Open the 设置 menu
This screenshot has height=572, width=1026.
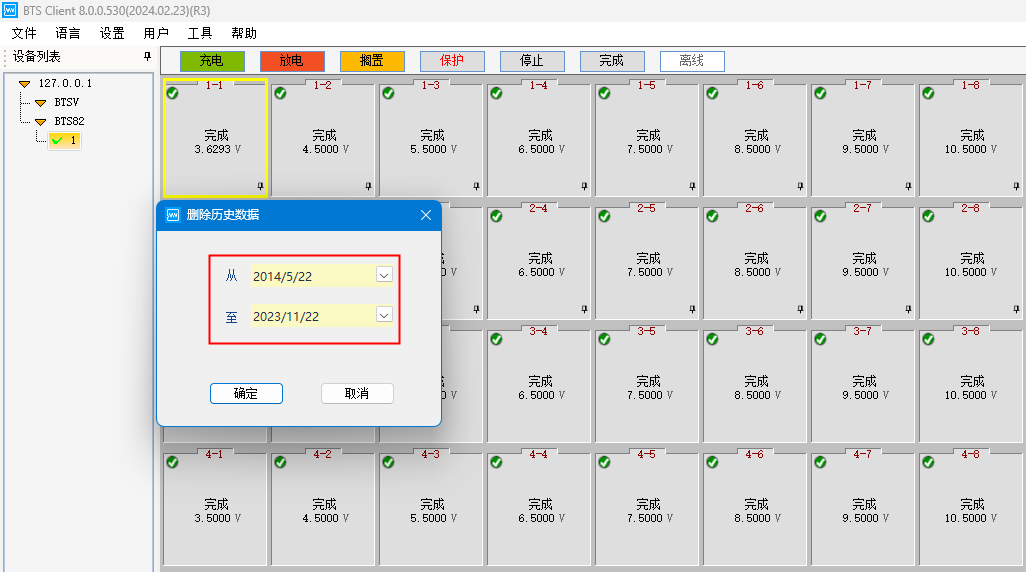(112, 33)
